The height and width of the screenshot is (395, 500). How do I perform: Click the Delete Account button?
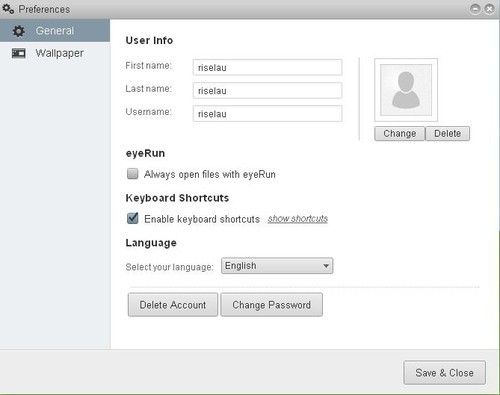(x=173, y=305)
